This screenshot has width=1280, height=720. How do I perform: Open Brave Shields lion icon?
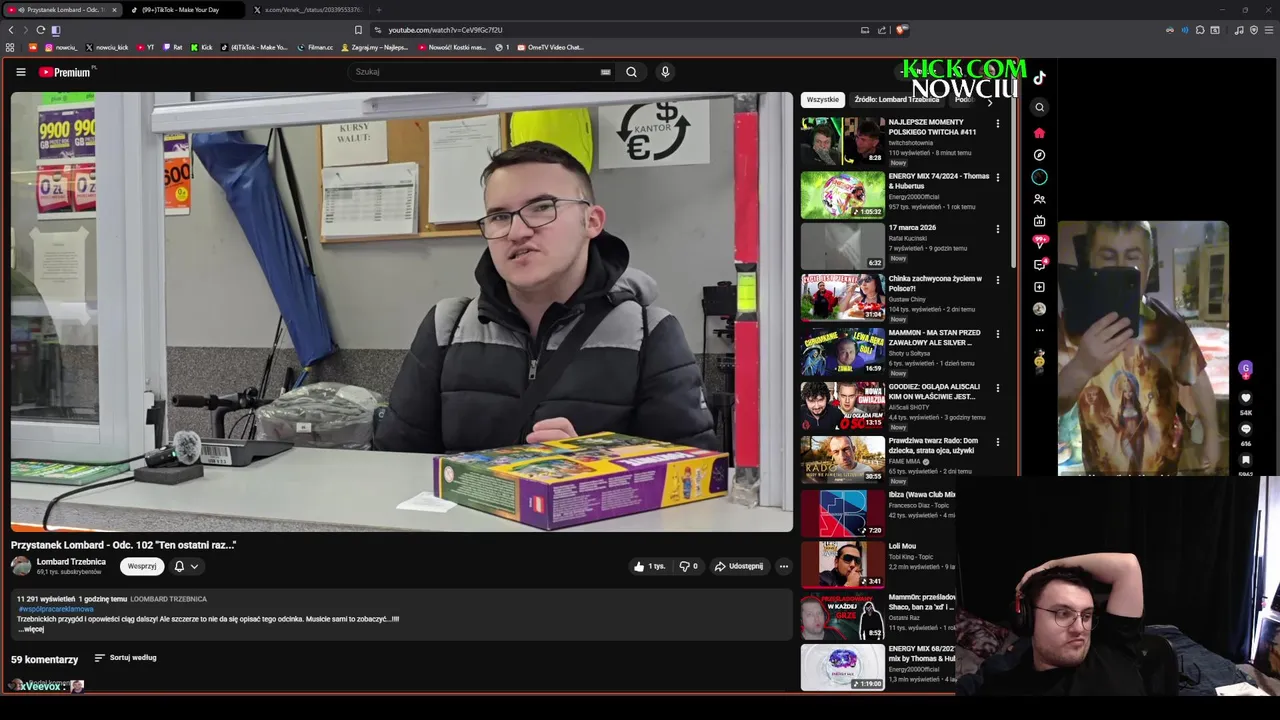point(901,30)
